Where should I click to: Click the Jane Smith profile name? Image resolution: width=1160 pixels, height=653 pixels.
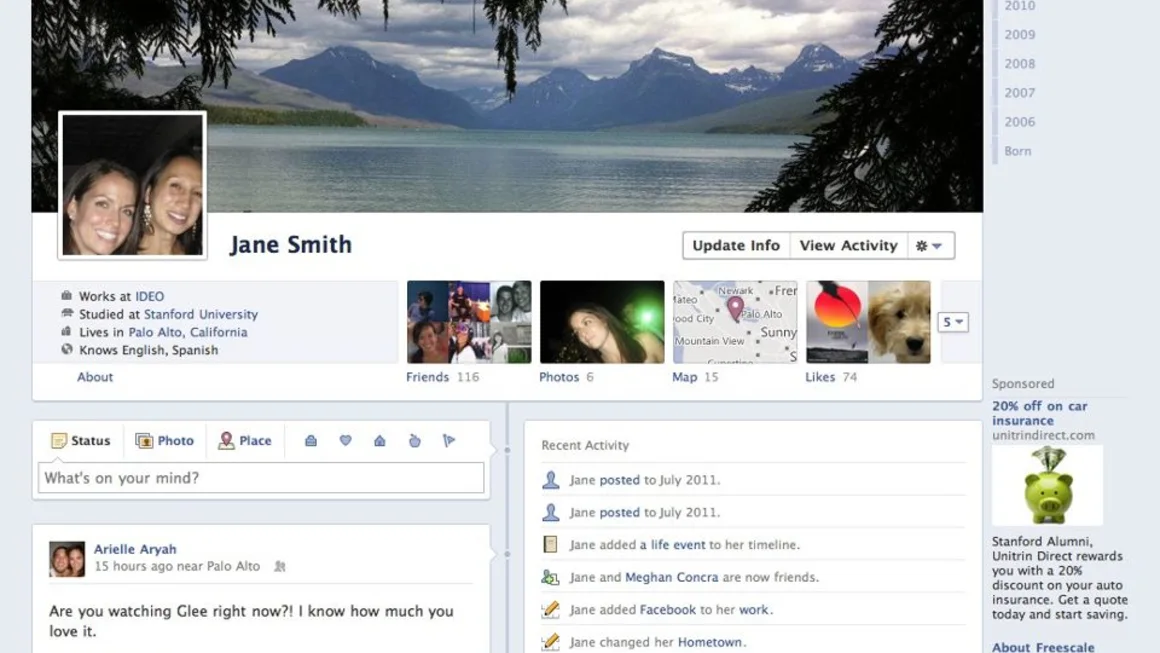pyautogui.click(x=291, y=245)
